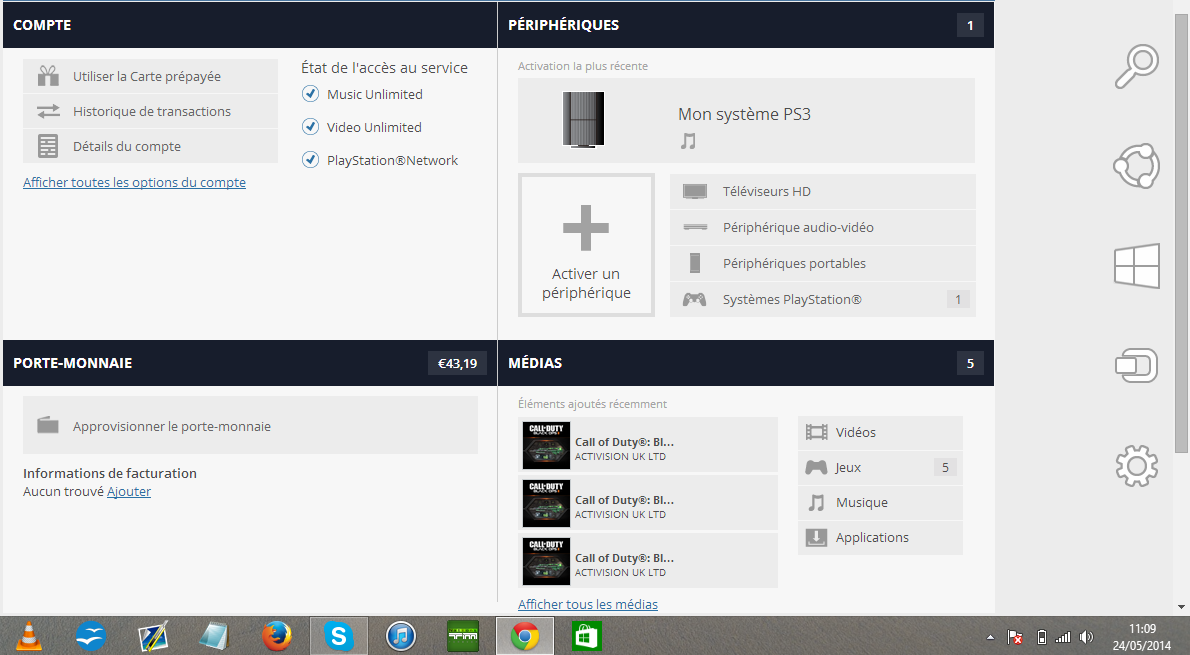Open Détails du compte
The image size is (1190, 655).
pyautogui.click(x=150, y=146)
